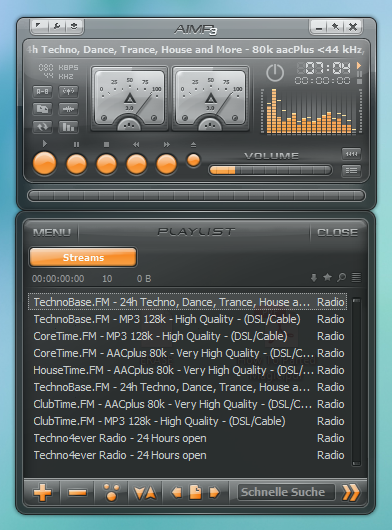The height and width of the screenshot is (530, 392).
Task: Adjust the Volume slider bar
Action: [x=270, y=170]
